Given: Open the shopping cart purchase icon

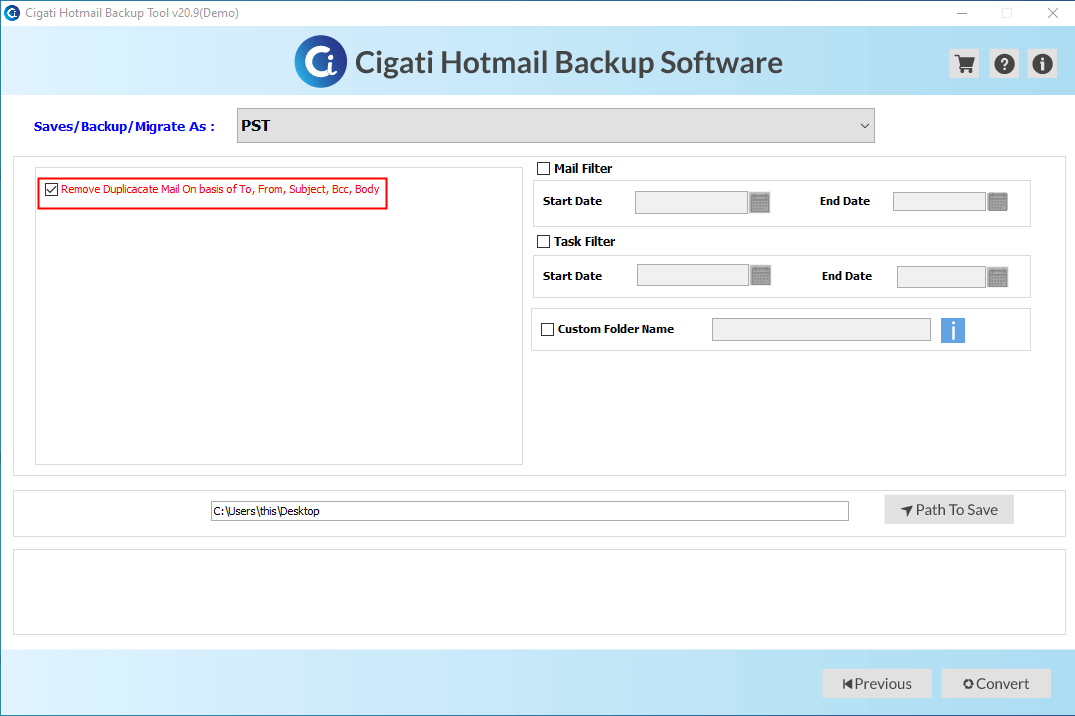Looking at the screenshot, I should pyautogui.click(x=965, y=64).
